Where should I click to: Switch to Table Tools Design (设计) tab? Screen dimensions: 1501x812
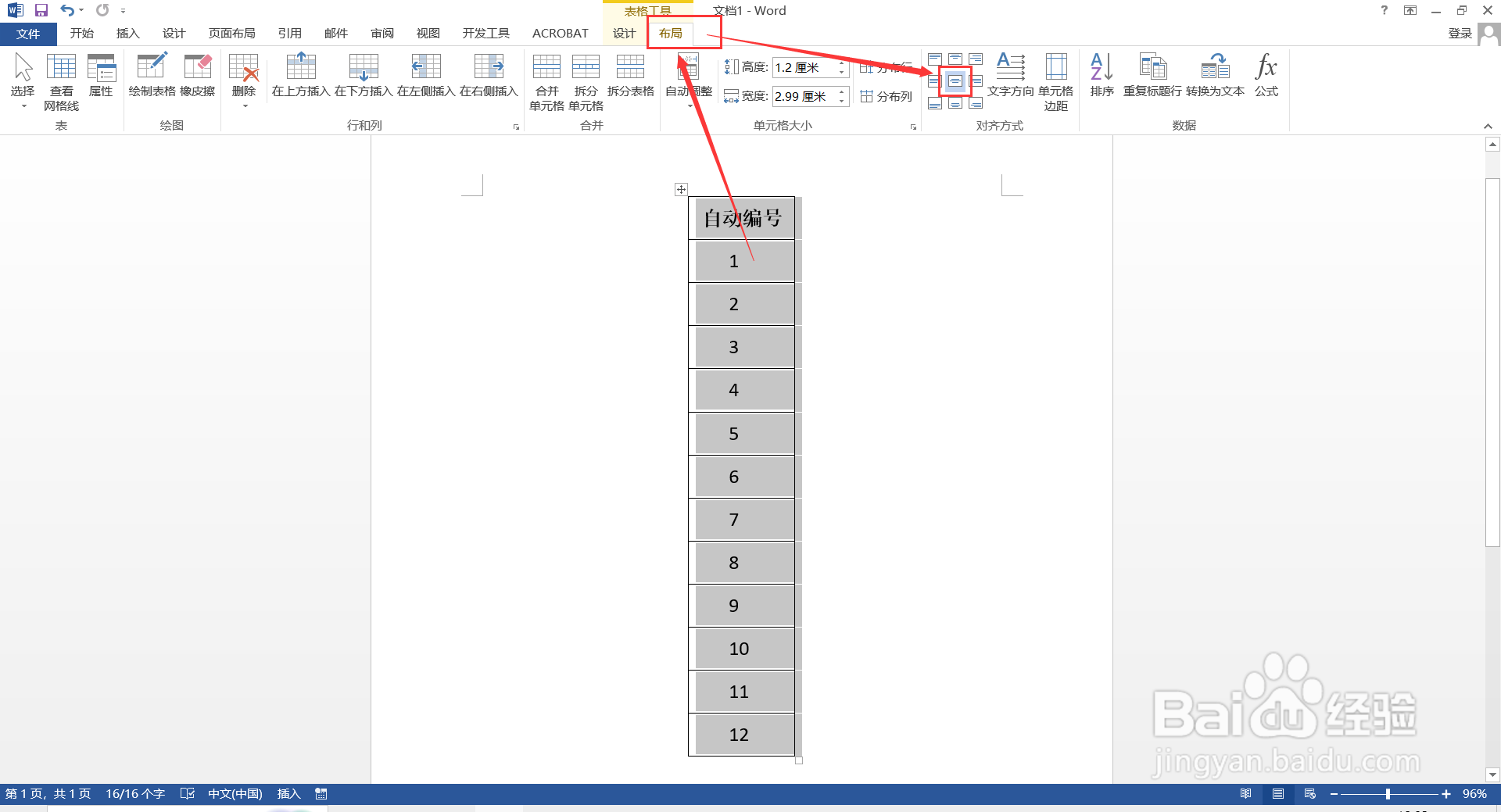[625, 33]
